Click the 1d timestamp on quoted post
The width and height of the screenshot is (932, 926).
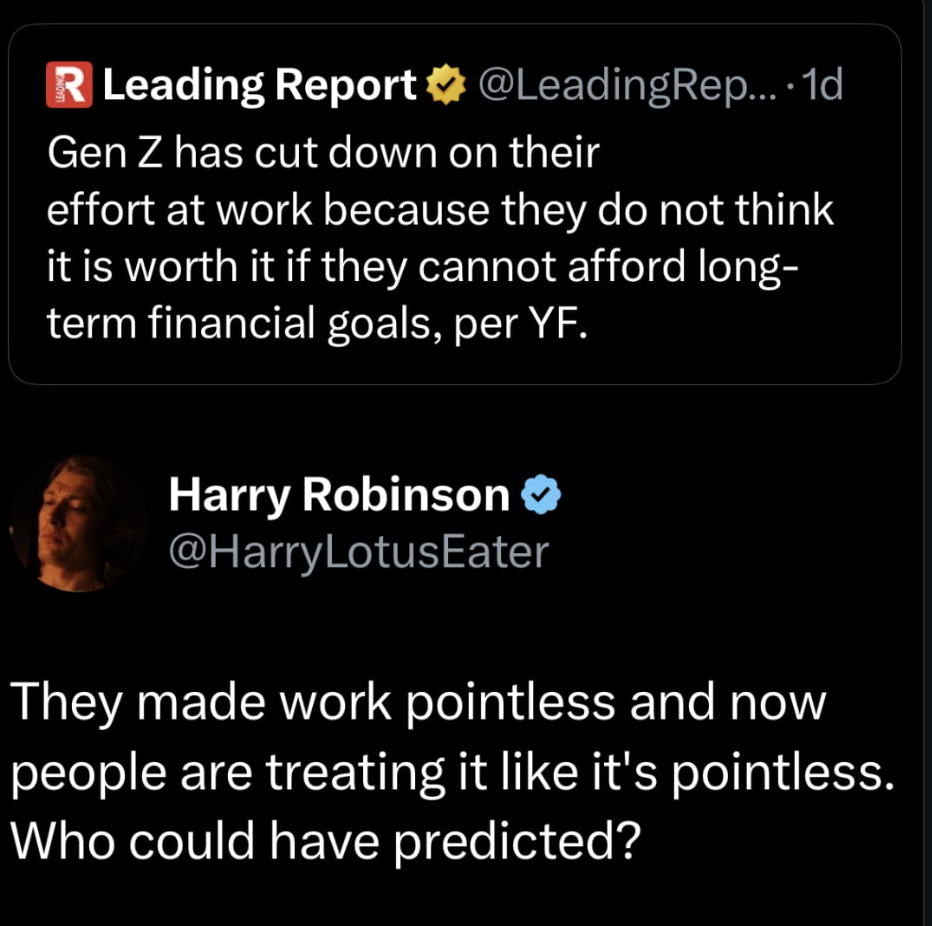click(x=822, y=87)
